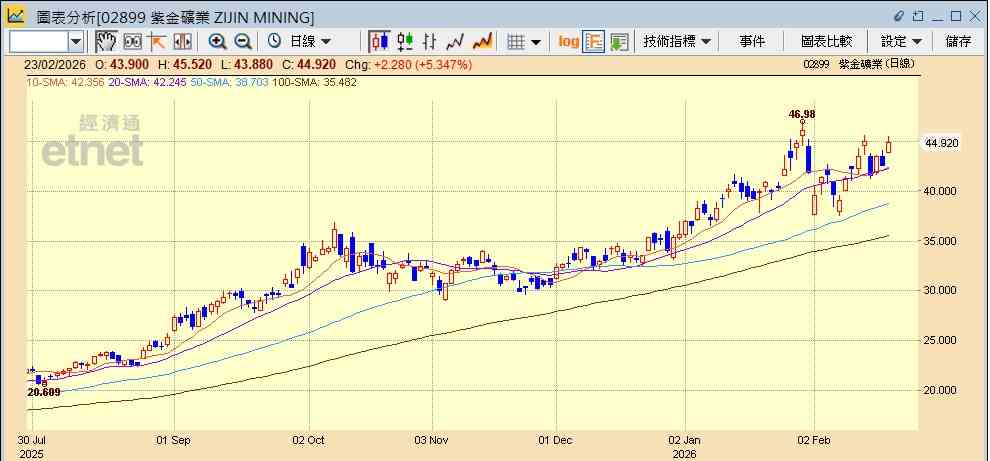The image size is (990, 461).
Task: Open the 設定 dropdown menu
Action: (901, 42)
